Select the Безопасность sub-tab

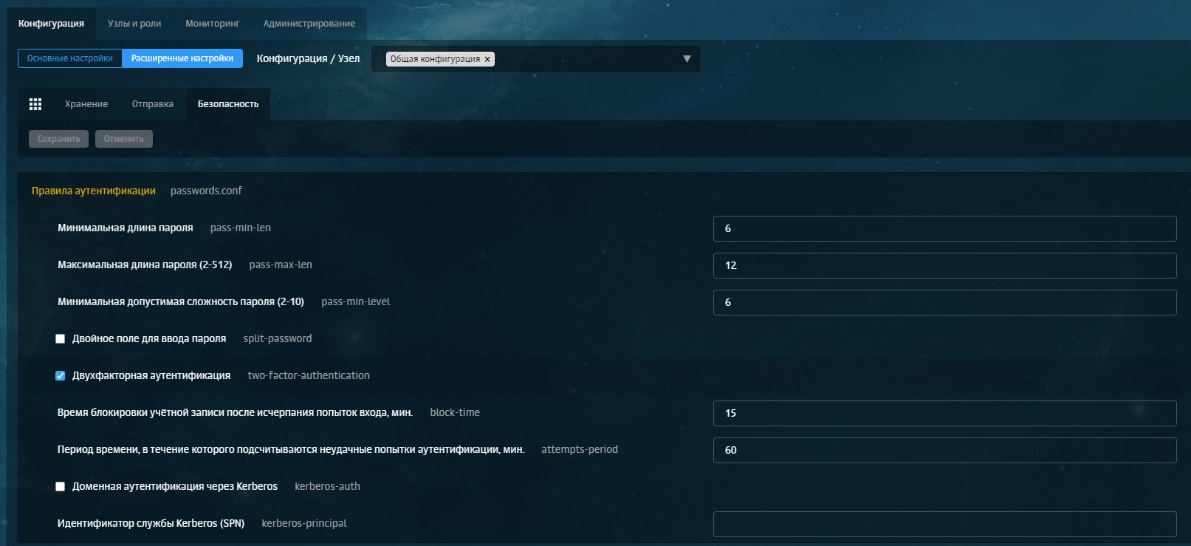[228, 104]
